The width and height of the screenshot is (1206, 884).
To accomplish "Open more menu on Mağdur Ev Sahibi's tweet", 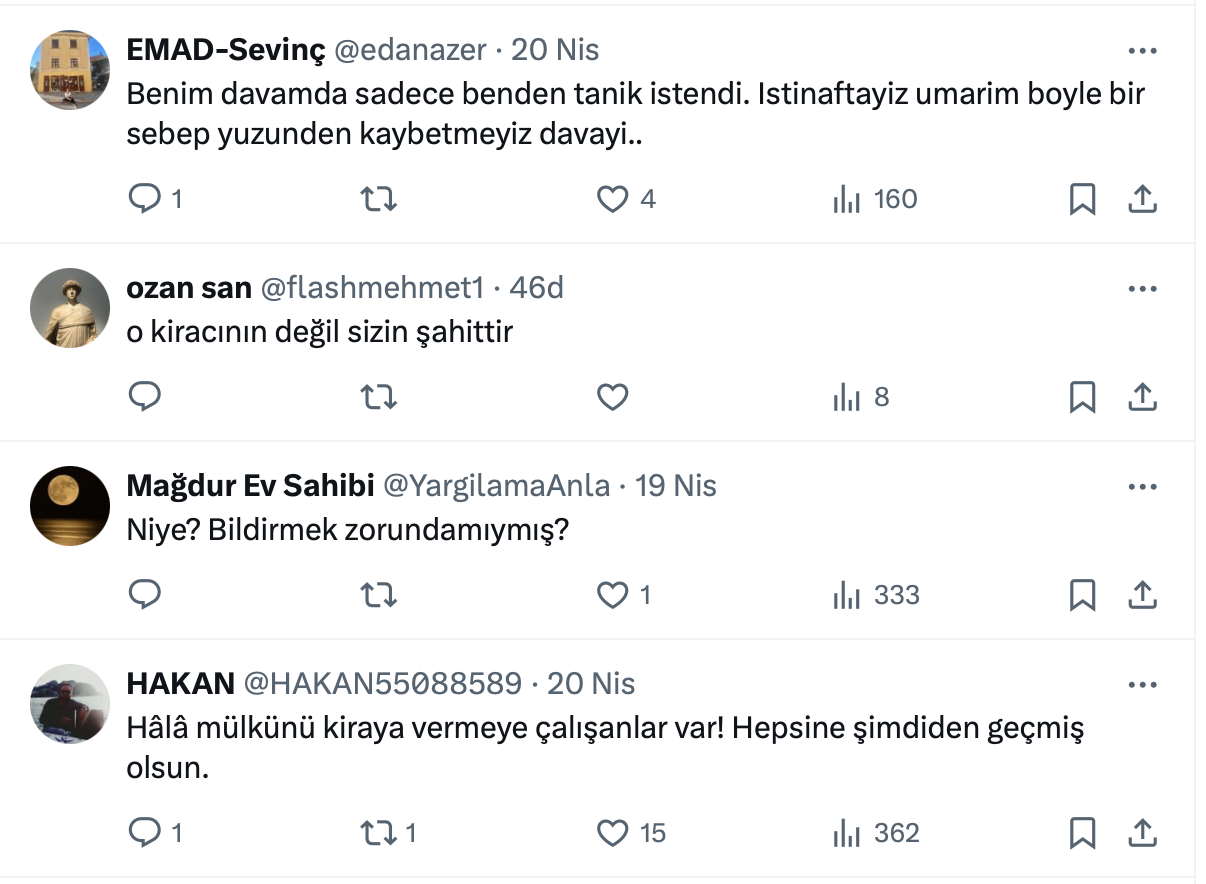I will (1142, 487).
